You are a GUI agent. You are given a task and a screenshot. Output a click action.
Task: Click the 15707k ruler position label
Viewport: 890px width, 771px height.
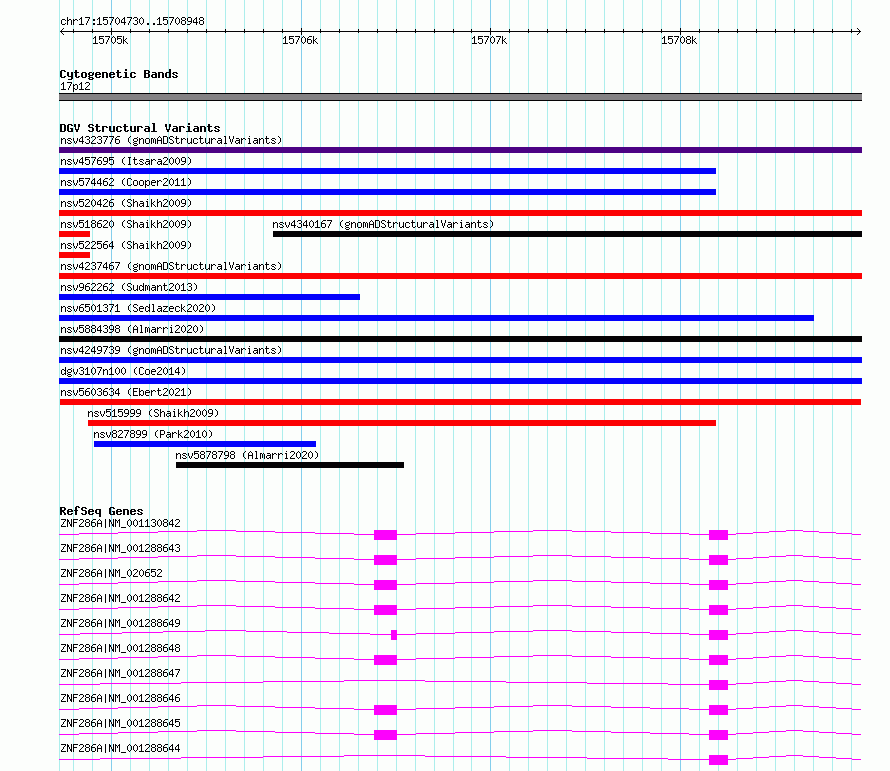(x=489, y=40)
